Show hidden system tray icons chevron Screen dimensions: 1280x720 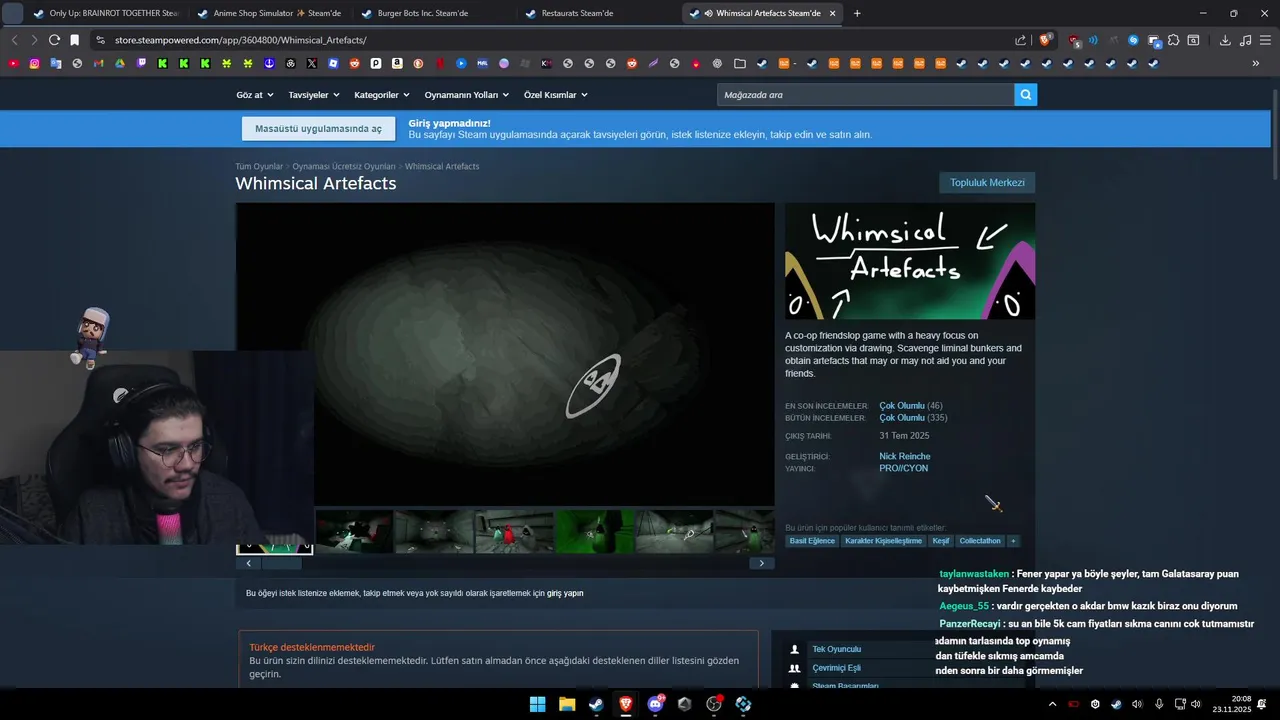(1052, 704)
